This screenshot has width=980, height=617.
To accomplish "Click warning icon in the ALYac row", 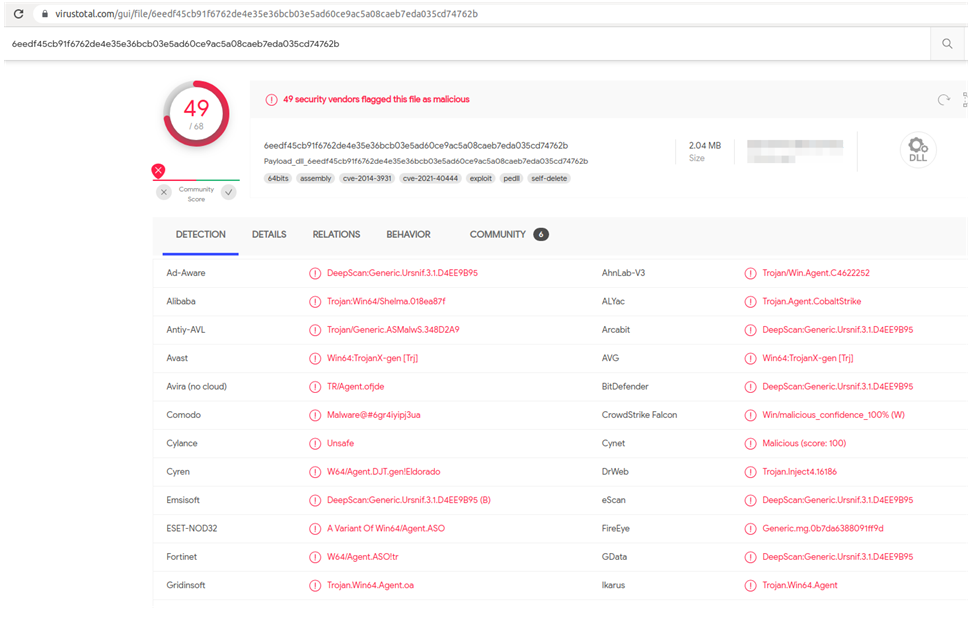I will (750, 301).
